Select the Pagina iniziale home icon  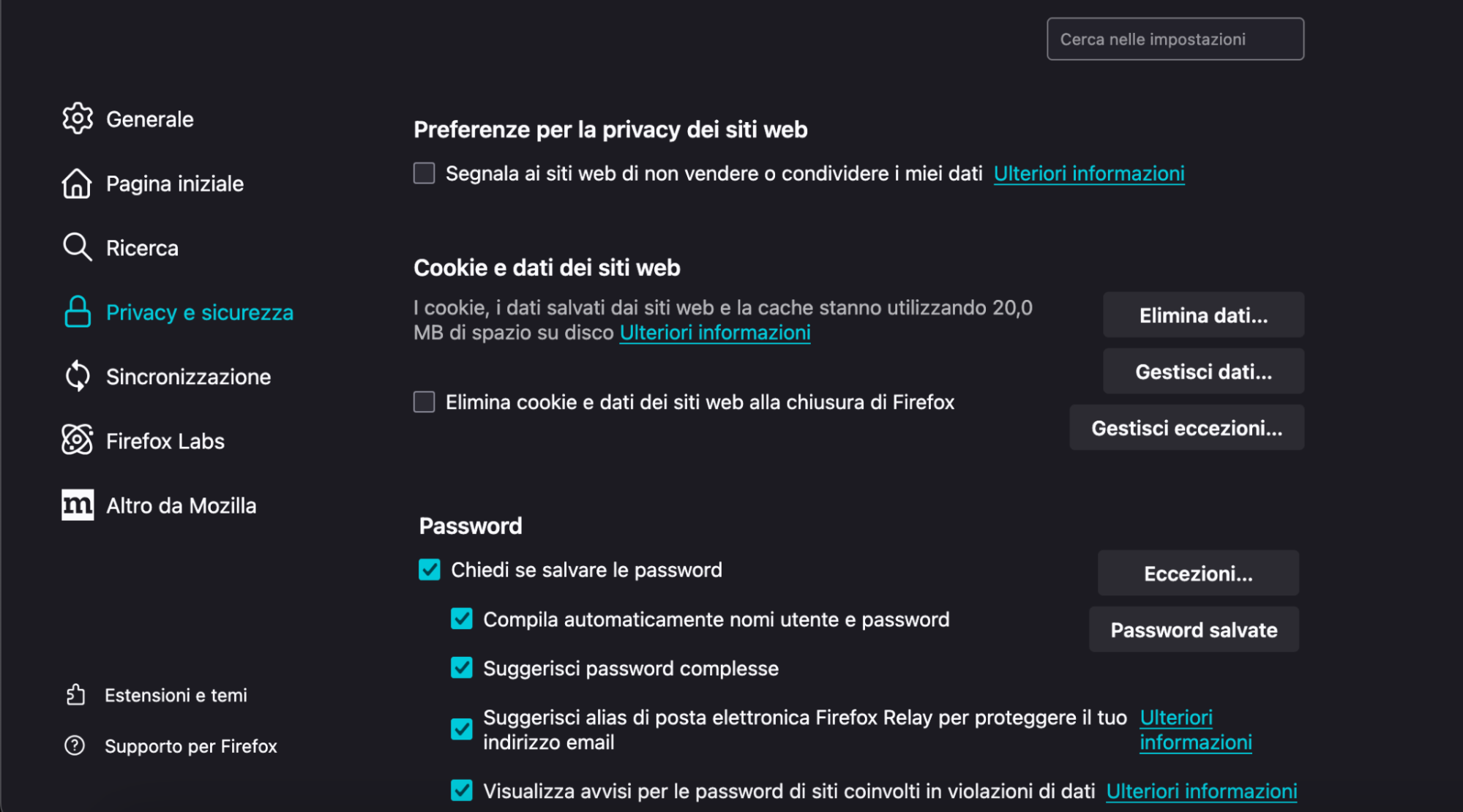[76, 184]
